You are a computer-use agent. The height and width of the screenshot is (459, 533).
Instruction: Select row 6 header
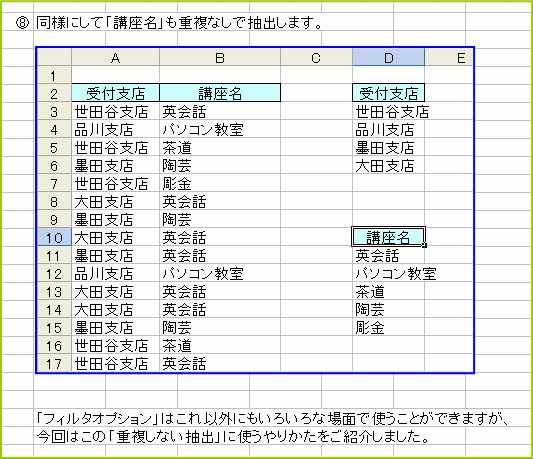(54, 165)
